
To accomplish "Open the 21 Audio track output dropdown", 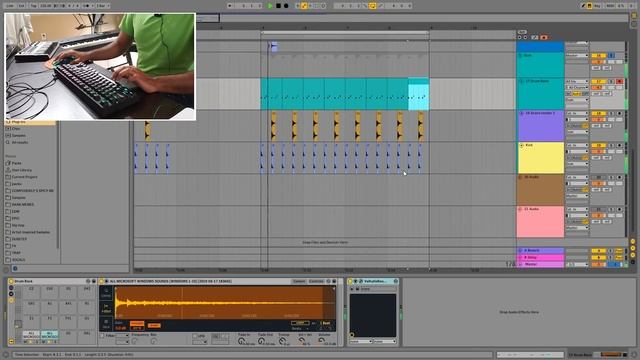I will click(577, 228).
